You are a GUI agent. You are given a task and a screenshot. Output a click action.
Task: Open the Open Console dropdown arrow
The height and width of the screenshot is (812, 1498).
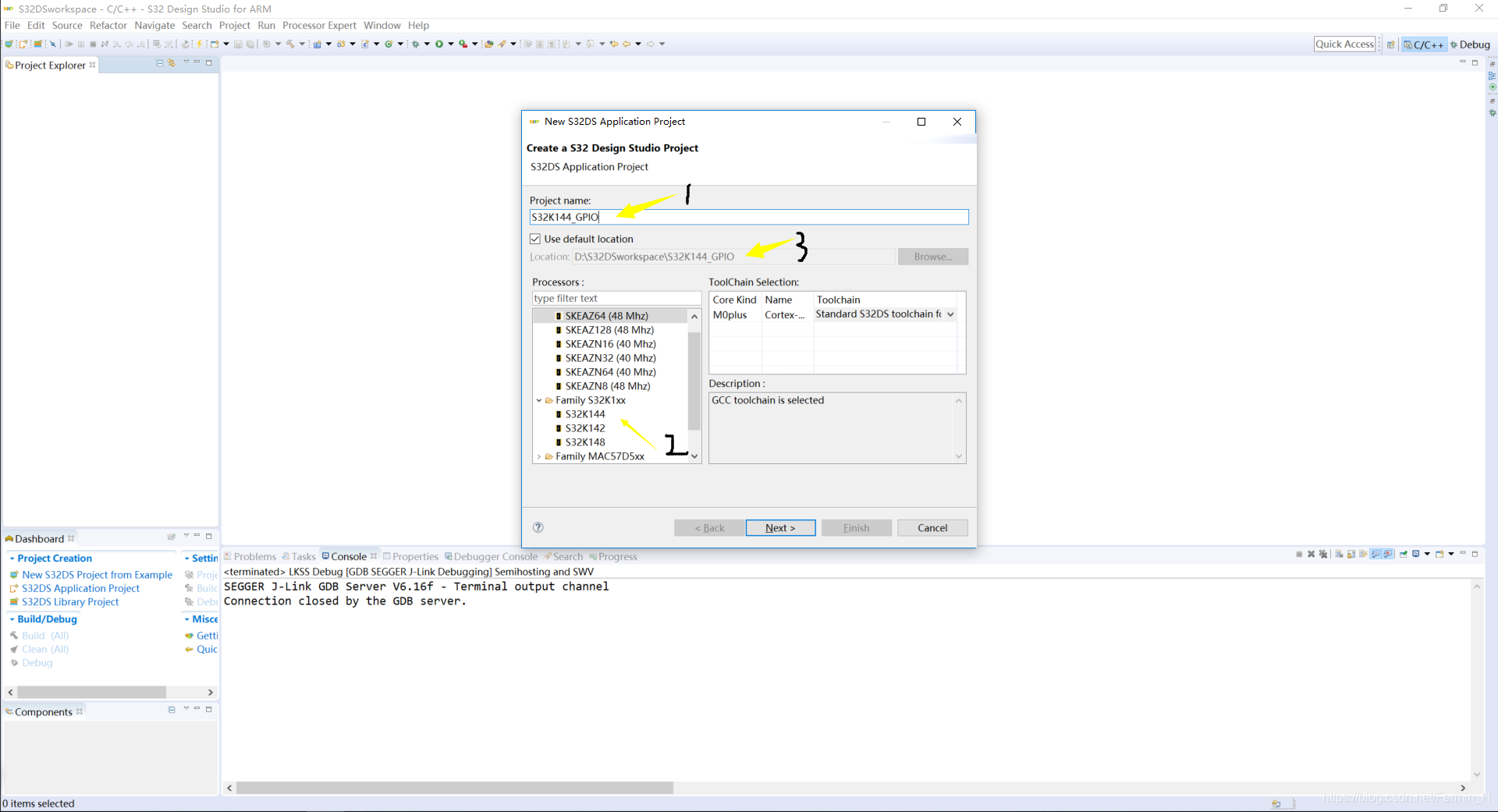pyautogui.click(x=1451, y=555)
